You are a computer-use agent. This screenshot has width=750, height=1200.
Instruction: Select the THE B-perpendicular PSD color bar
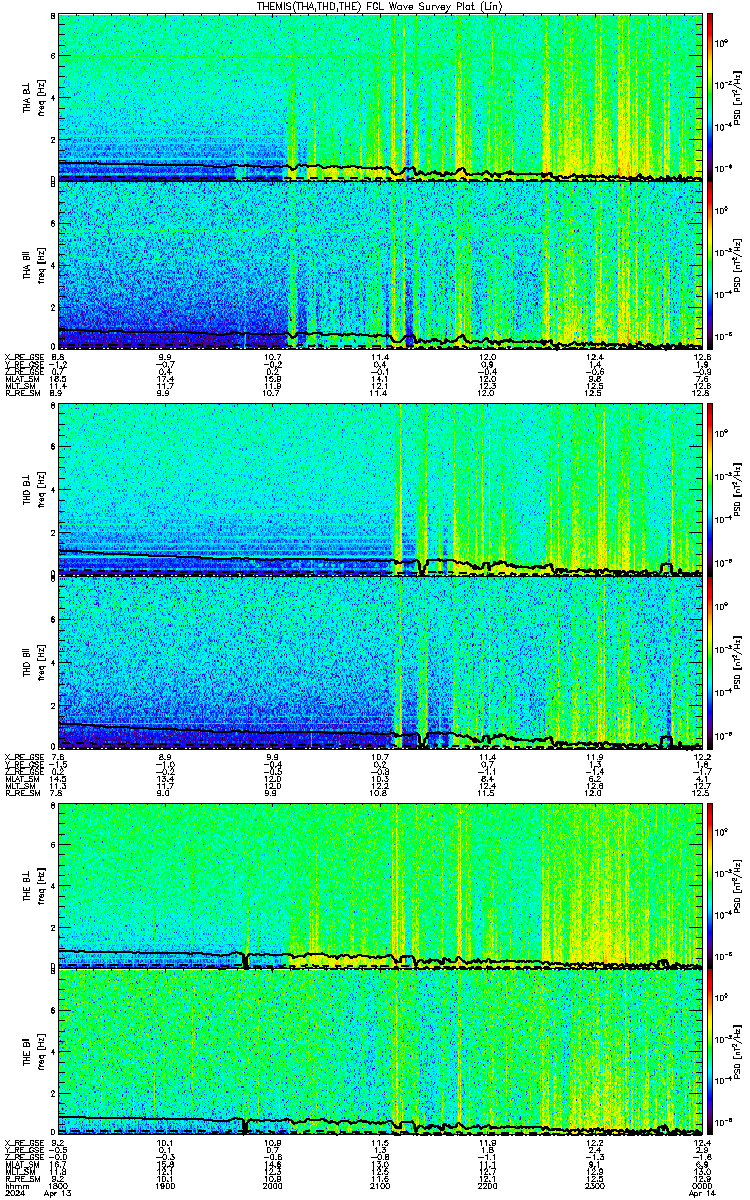(x=710, y=886)
